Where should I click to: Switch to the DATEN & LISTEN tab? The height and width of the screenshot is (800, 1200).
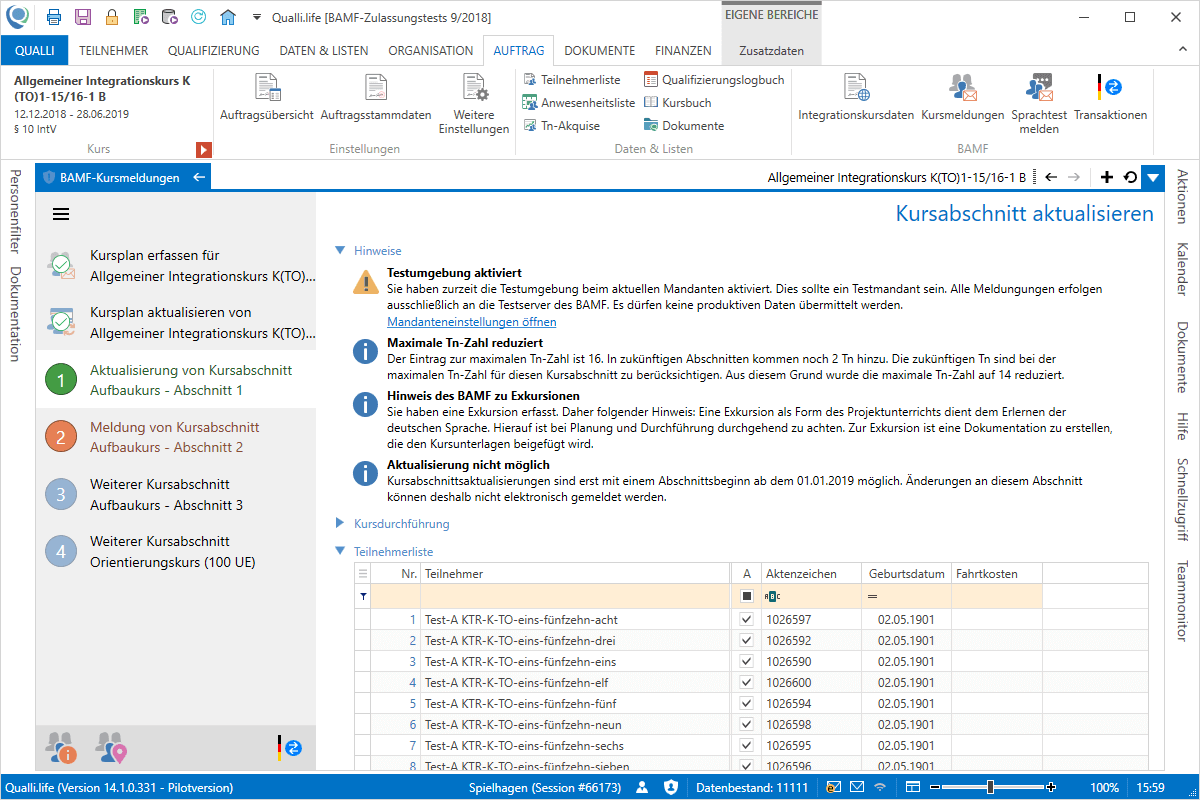323,50
